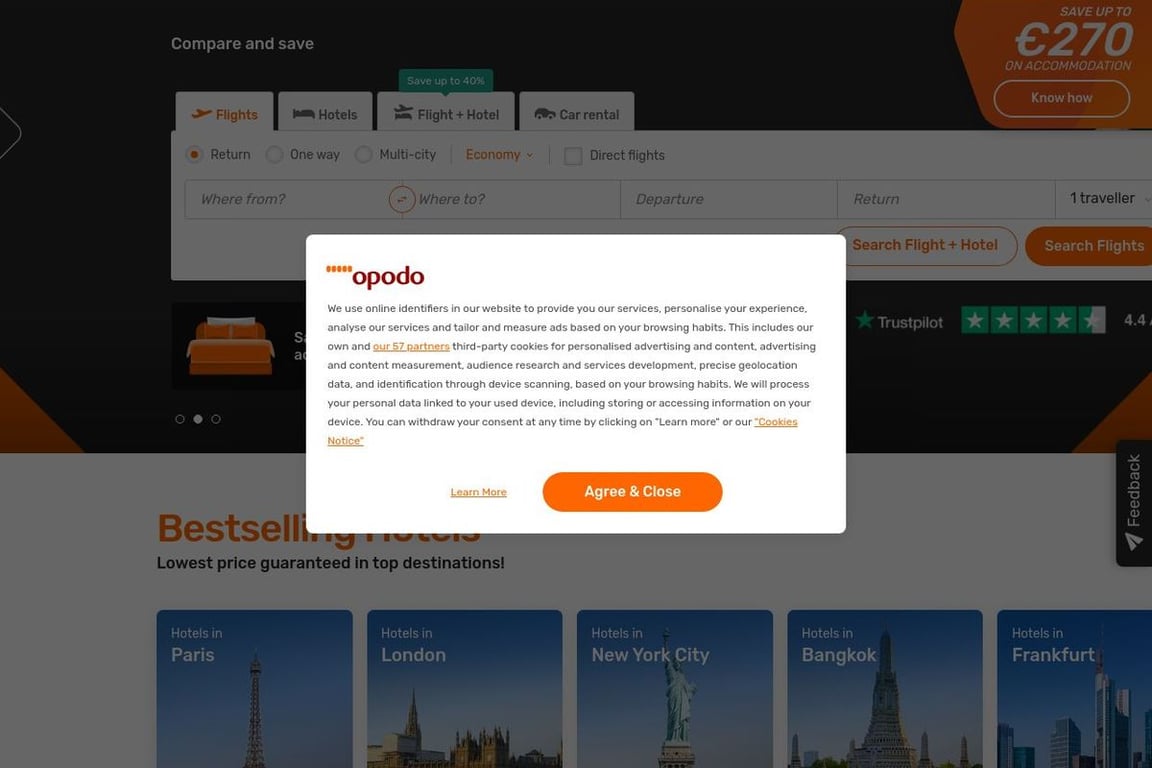
Task: Click the left carousel arrow
Action: [9, 133]
